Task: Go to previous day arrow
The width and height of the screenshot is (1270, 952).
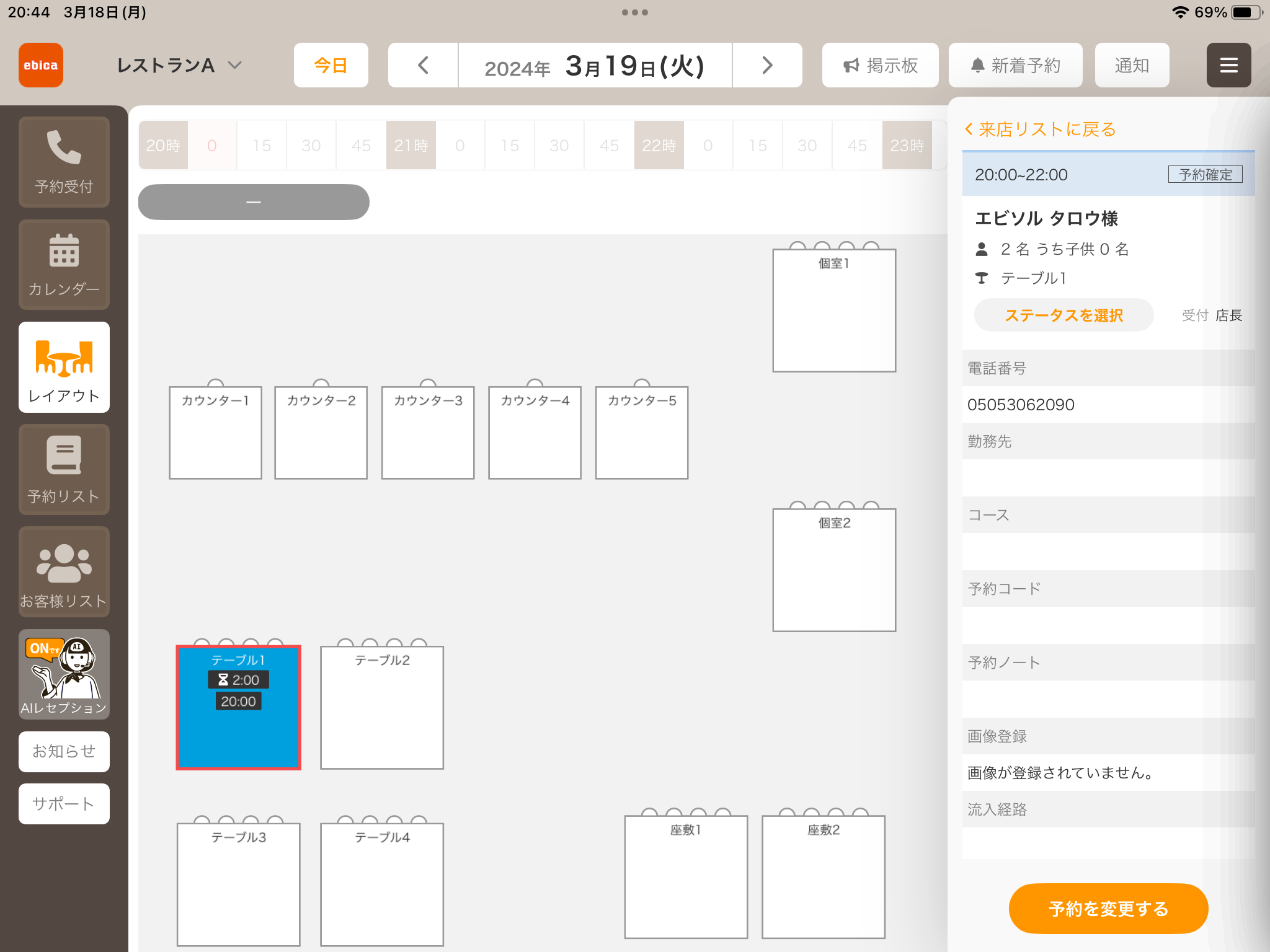Action: [x=424, y=65]
